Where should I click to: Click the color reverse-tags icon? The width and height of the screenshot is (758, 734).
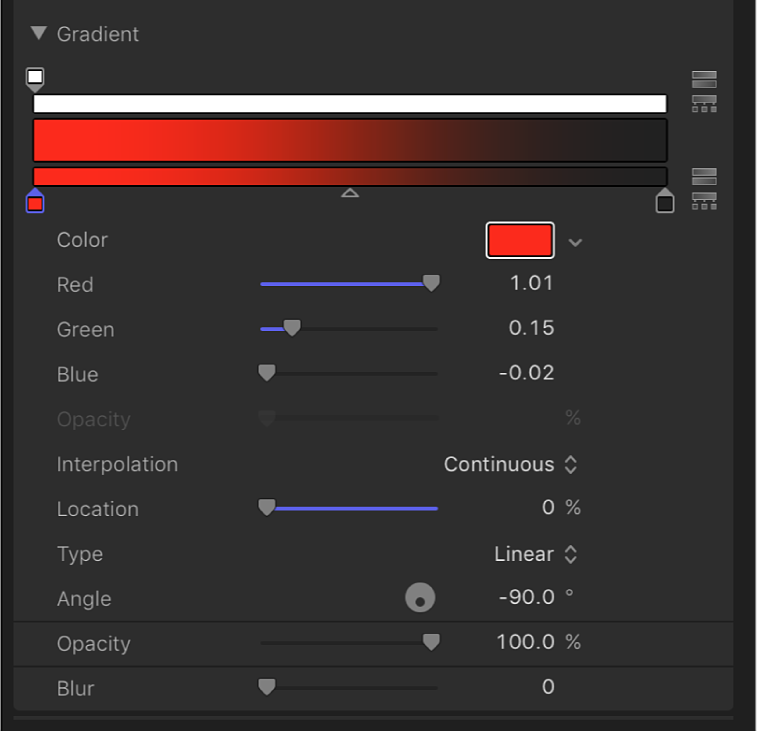(x=704, y=177)
